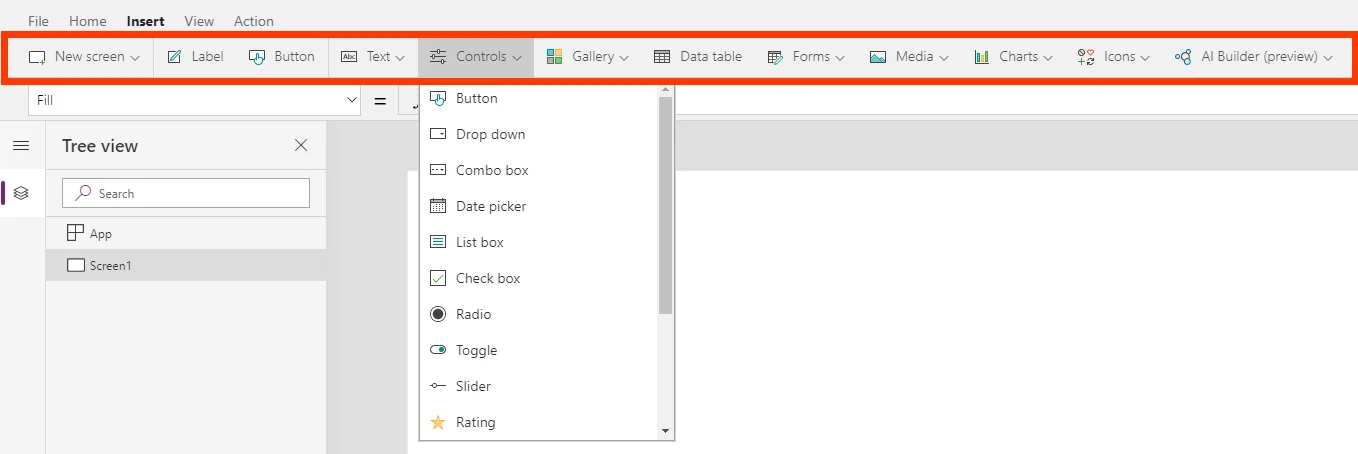Open the File menu

pos(38,21)
